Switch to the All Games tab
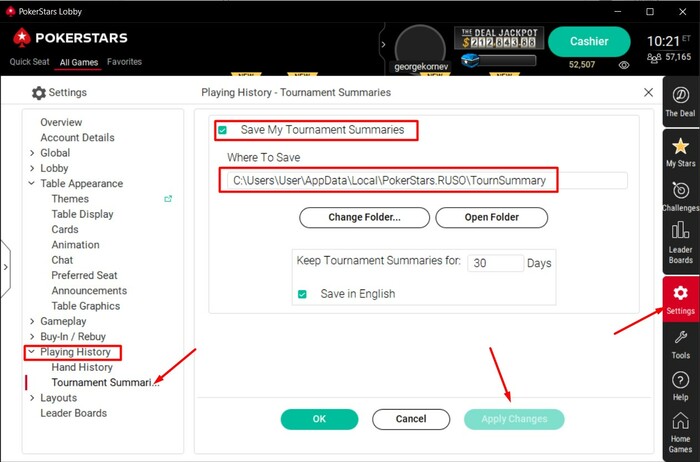The image size is (700, 462). (x=79, y=62)
